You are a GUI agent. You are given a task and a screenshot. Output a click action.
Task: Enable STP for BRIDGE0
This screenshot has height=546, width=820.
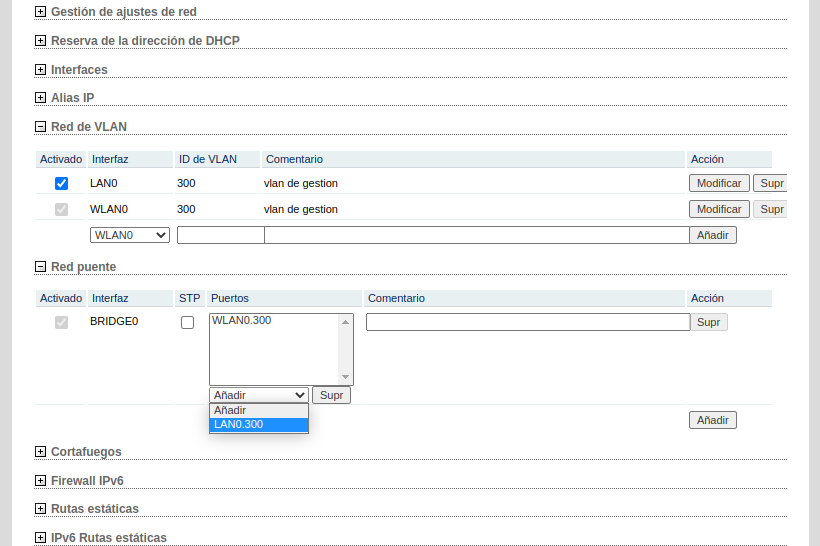tap(187, 322)
